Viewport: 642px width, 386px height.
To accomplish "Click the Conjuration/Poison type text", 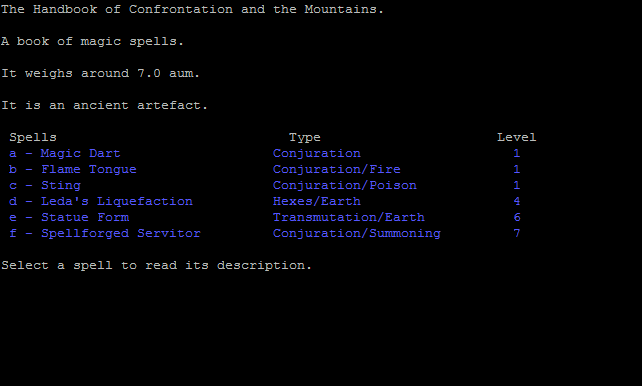I will 345,185.
